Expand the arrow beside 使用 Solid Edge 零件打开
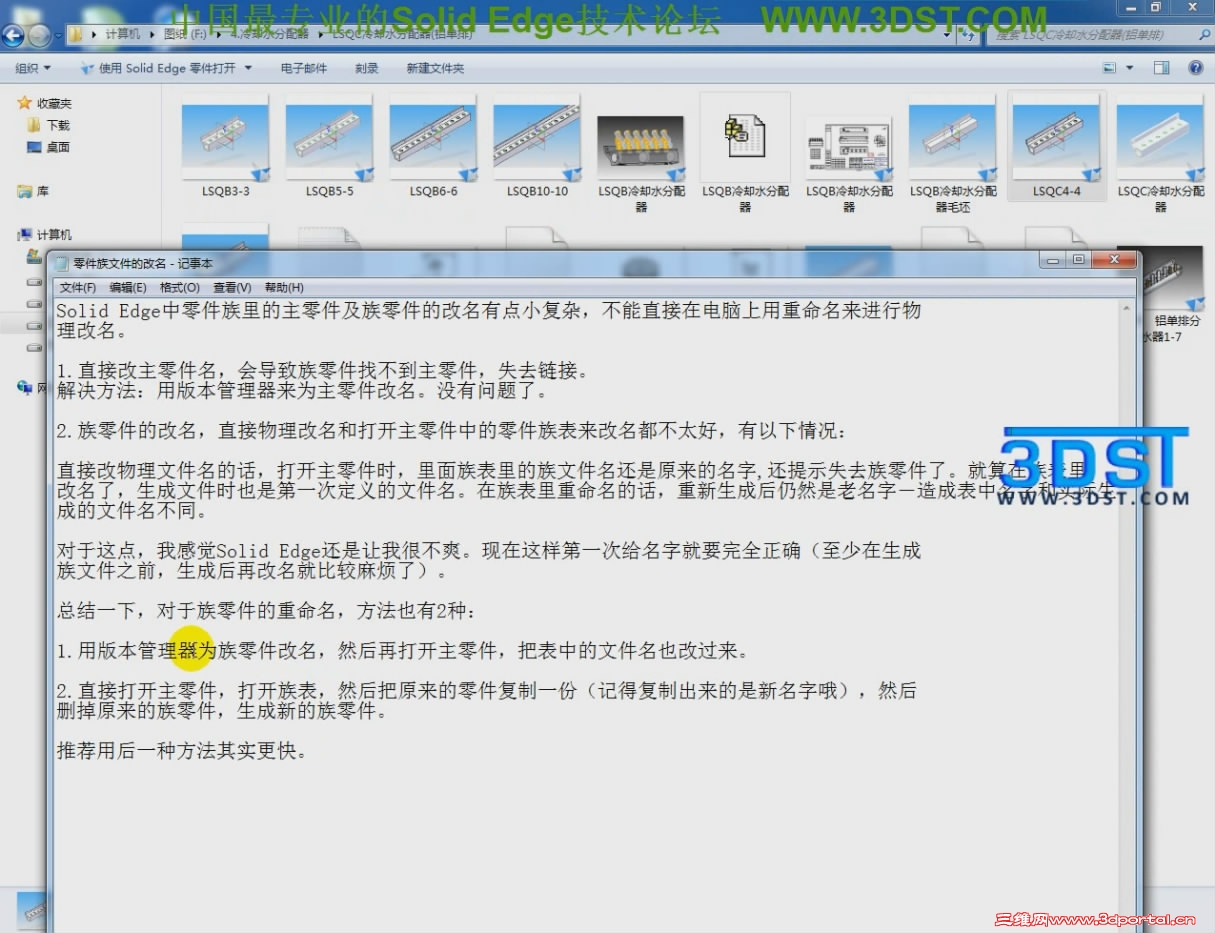This screenshot has height=933, width=1215. click(x=248, y=68)
